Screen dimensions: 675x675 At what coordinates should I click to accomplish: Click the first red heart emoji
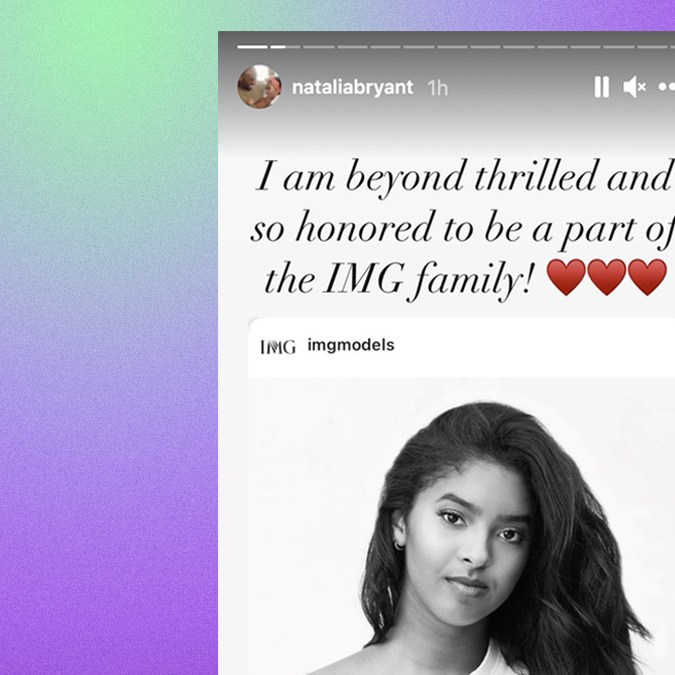[x=566, y=277]
